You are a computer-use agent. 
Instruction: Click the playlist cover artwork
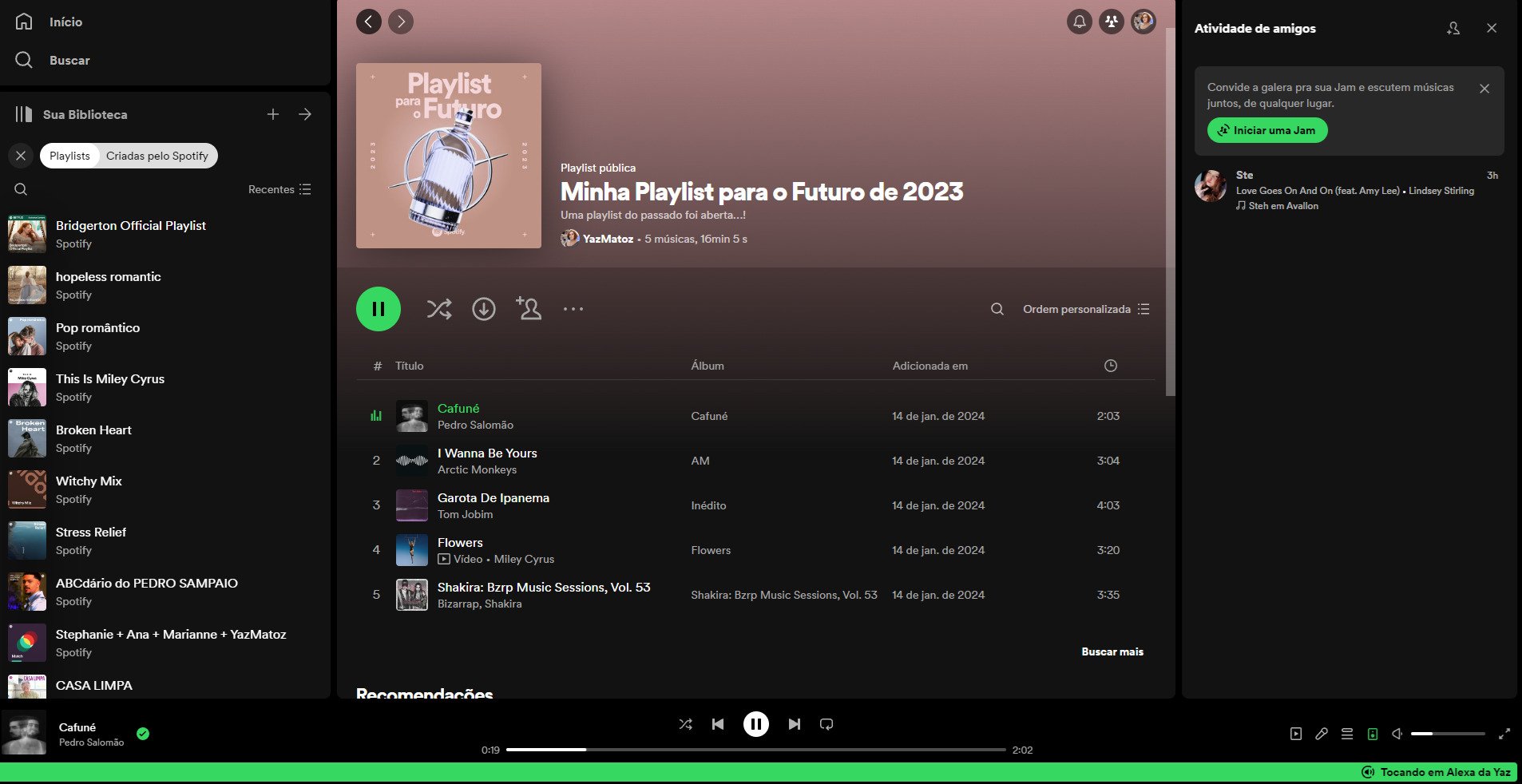tap(449, 156)
